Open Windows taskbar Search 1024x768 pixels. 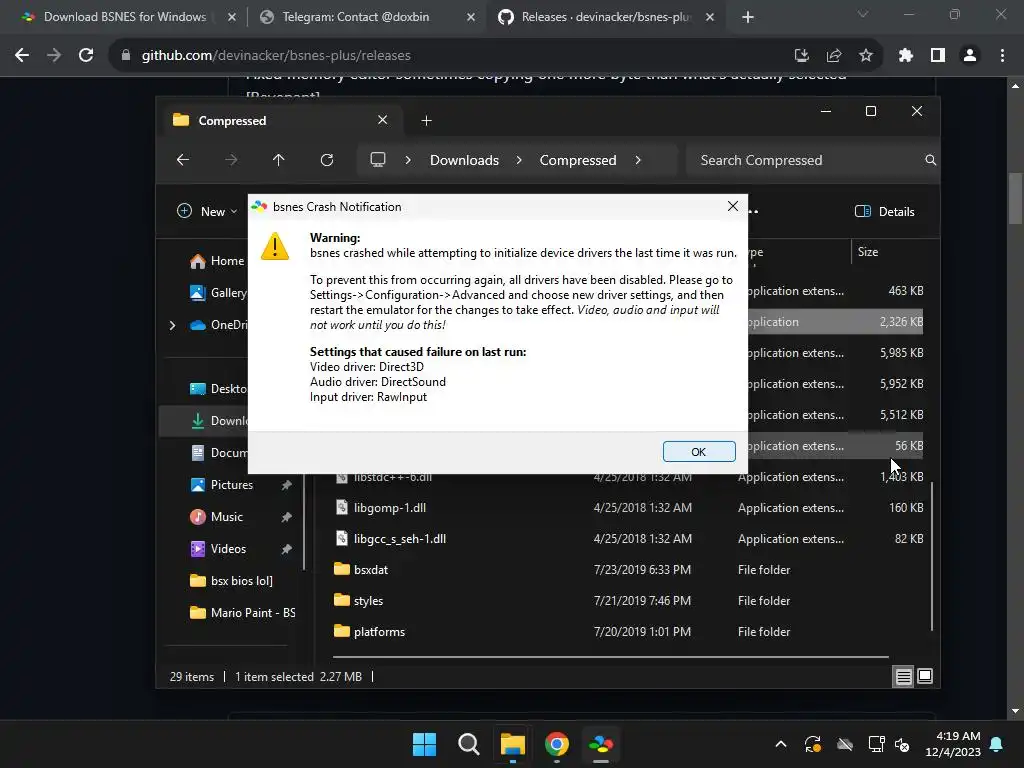468,744
